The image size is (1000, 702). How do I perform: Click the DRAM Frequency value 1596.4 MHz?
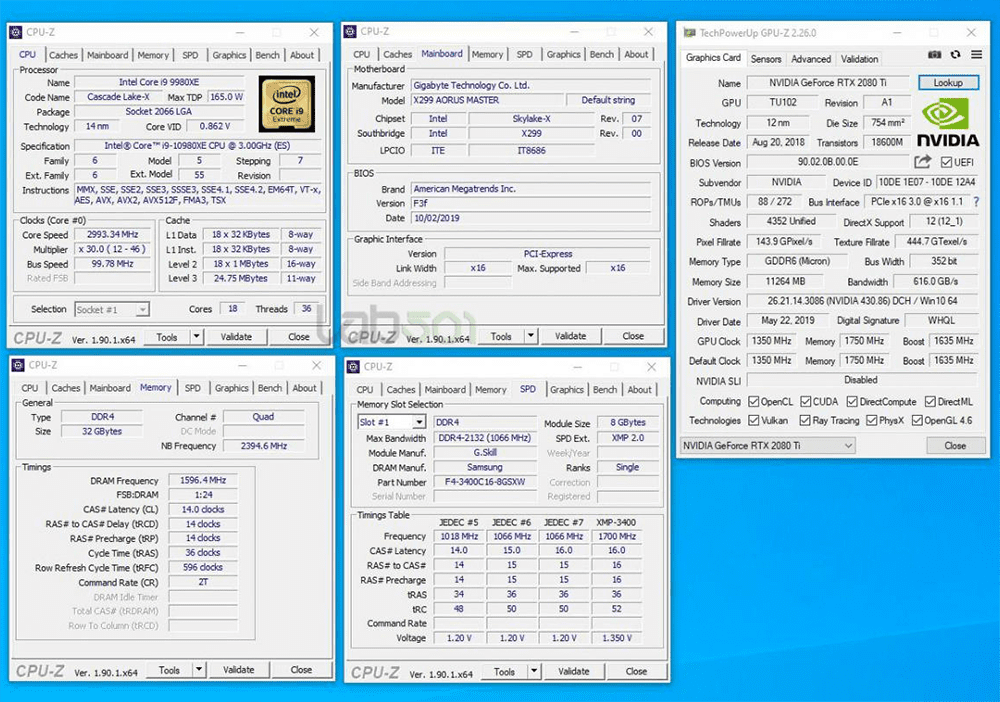click(x=203, y=480)
